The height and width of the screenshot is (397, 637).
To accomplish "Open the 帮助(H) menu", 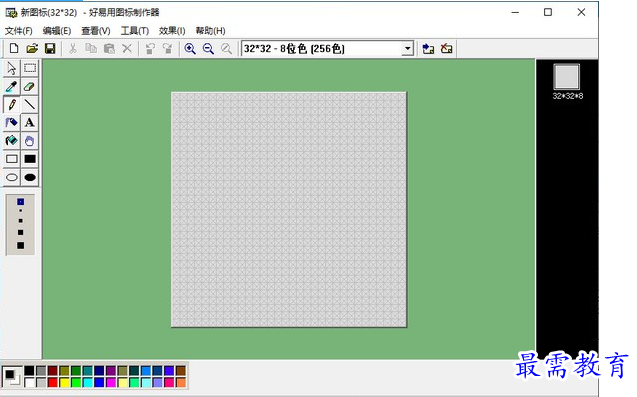I will click(210, 31).
